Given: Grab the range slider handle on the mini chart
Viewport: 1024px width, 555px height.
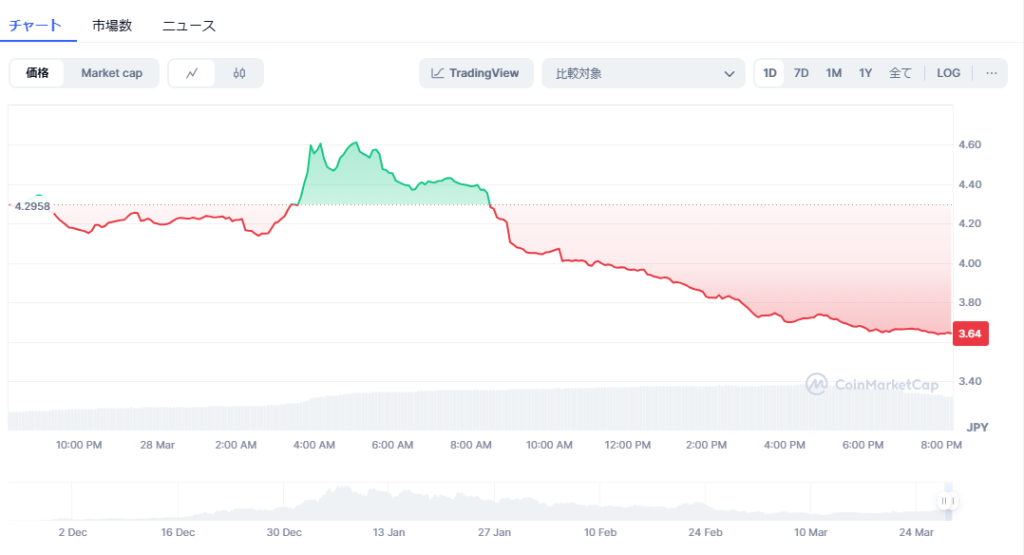Looking at the screenshot, I should (945, 501).
